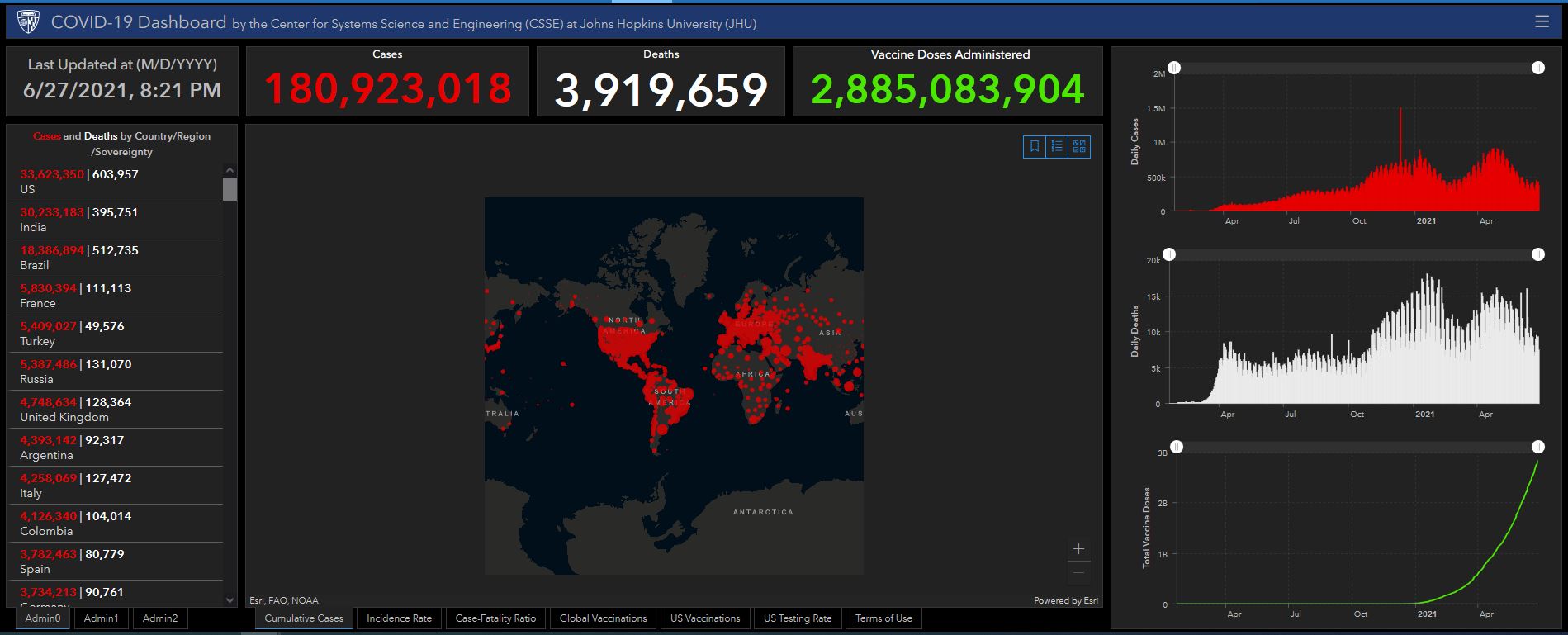Open the basemap gallery grid icon

pyautogui.click(x=1079, y=147)
